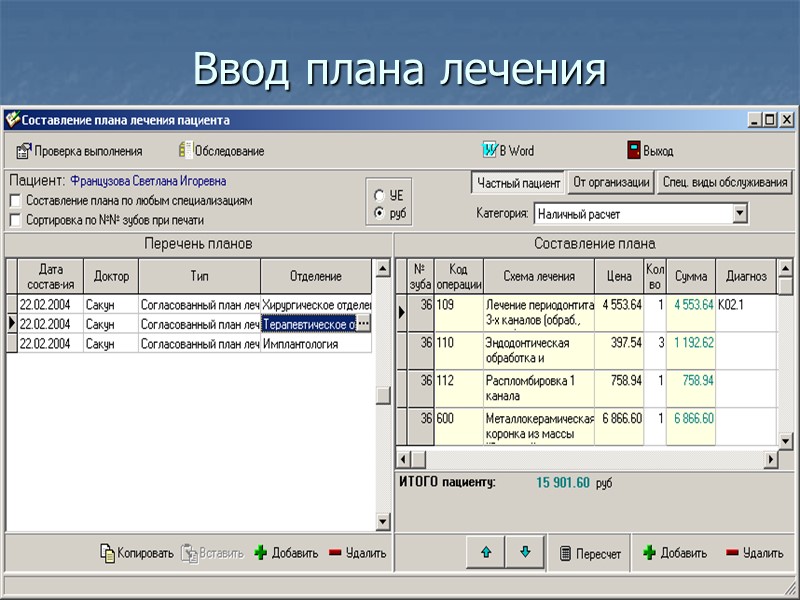Image resolution: width=800 pixels, height=600 pixels.
Task: Click the Тип column header
Action: tap(199, 276)
